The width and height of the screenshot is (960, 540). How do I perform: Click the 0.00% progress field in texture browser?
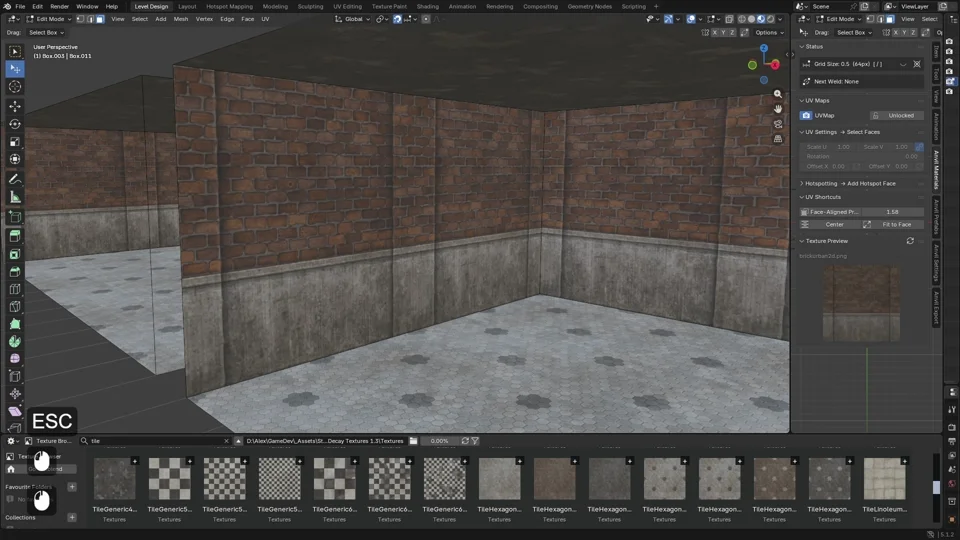[439, 441]
